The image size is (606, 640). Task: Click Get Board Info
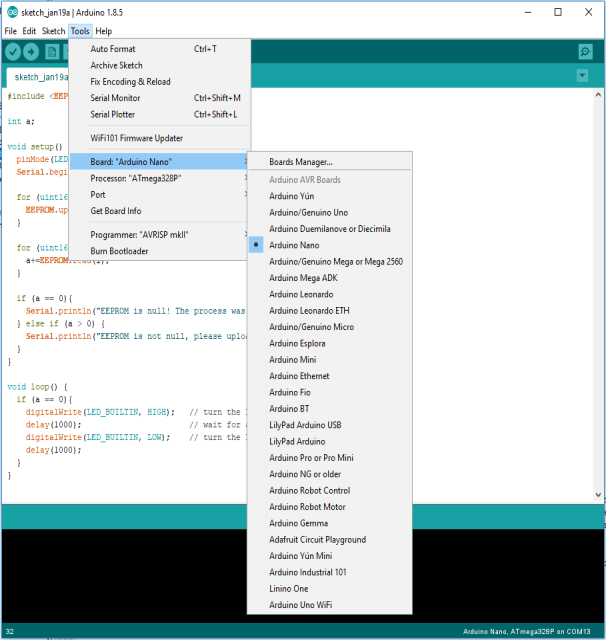[116, 211]
